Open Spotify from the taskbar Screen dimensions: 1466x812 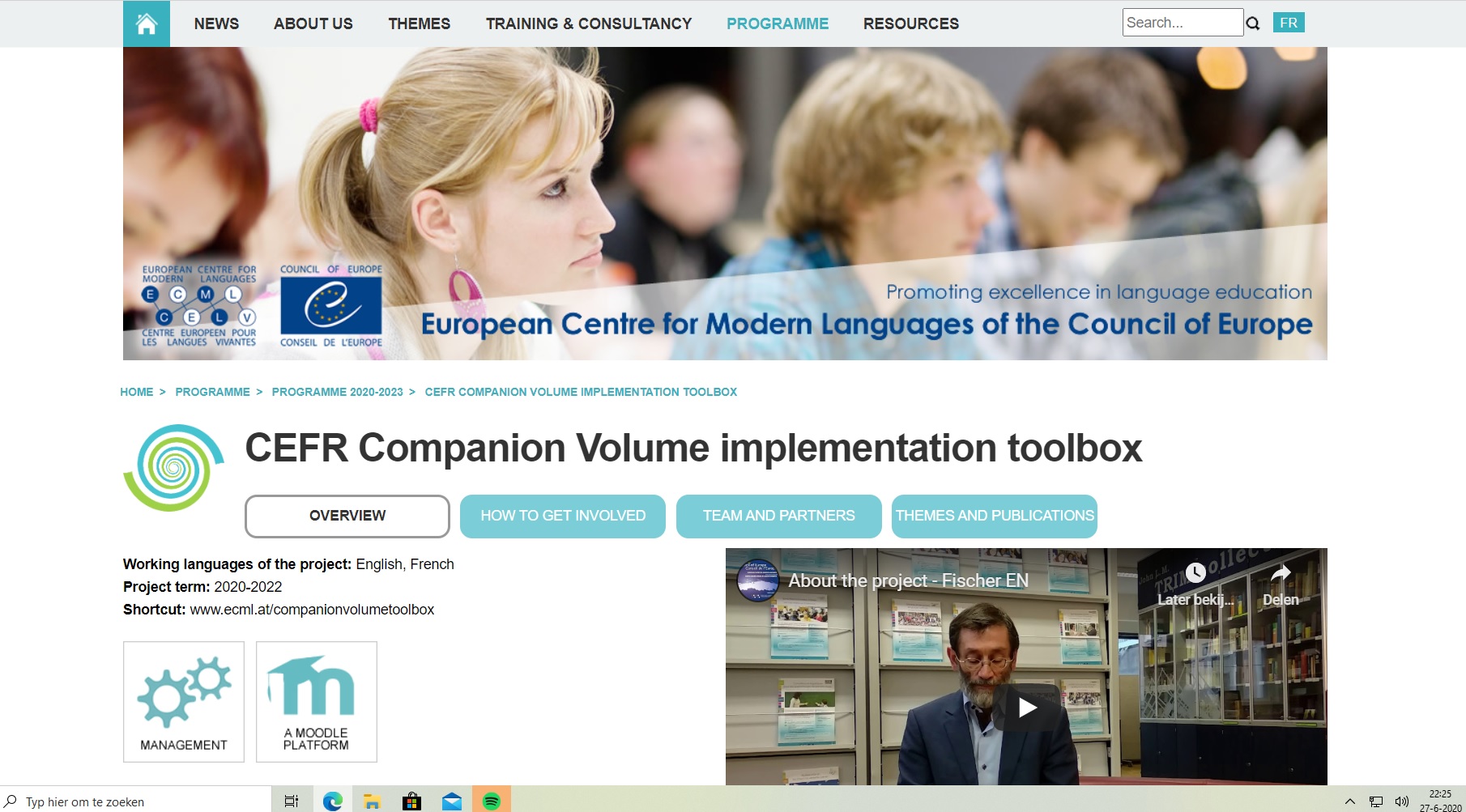click(x=492, y=801)
